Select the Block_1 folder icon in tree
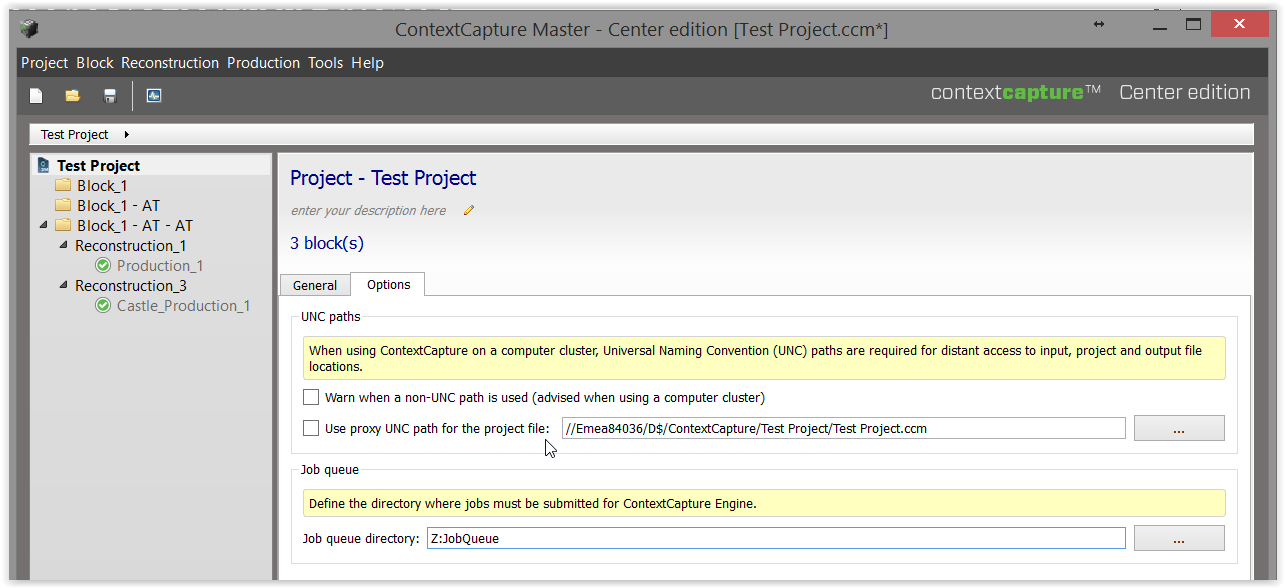Screen dimensions: 1285x588 (63, 185)
